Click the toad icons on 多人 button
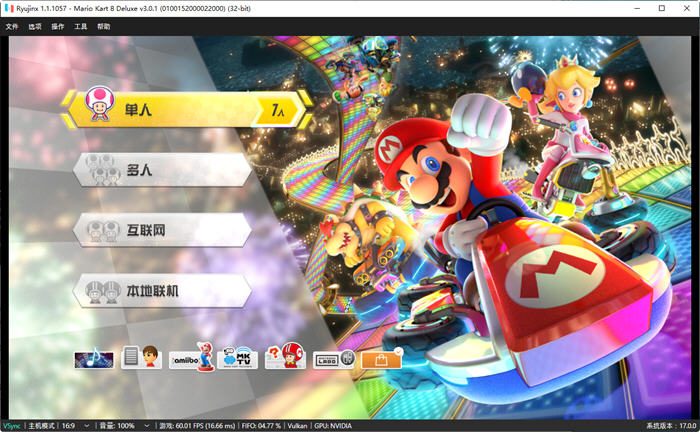The height and width of the screenshot is (432, 700). pos(102,169)
